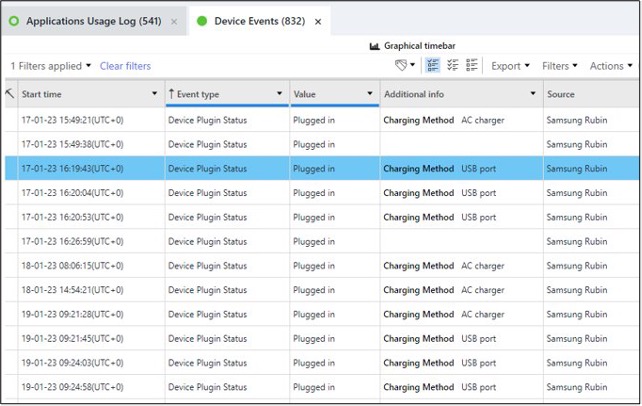The image size is (642, 406).
Task: Expand the Filters dropdown menu
Action: pos(559,66)
